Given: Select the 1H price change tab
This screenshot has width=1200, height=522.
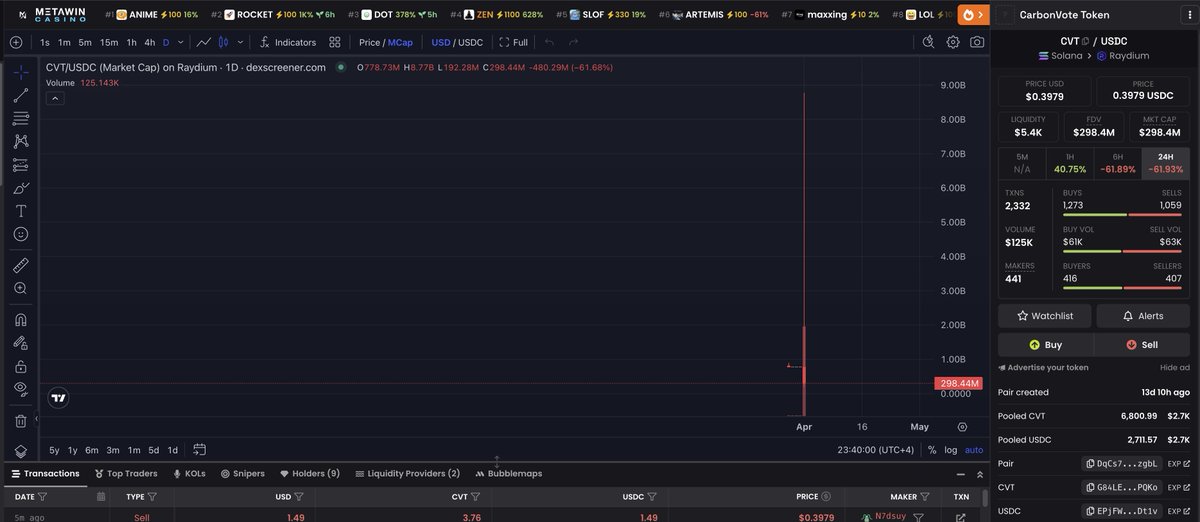Looking at the screenshot, I should 1069,164.
